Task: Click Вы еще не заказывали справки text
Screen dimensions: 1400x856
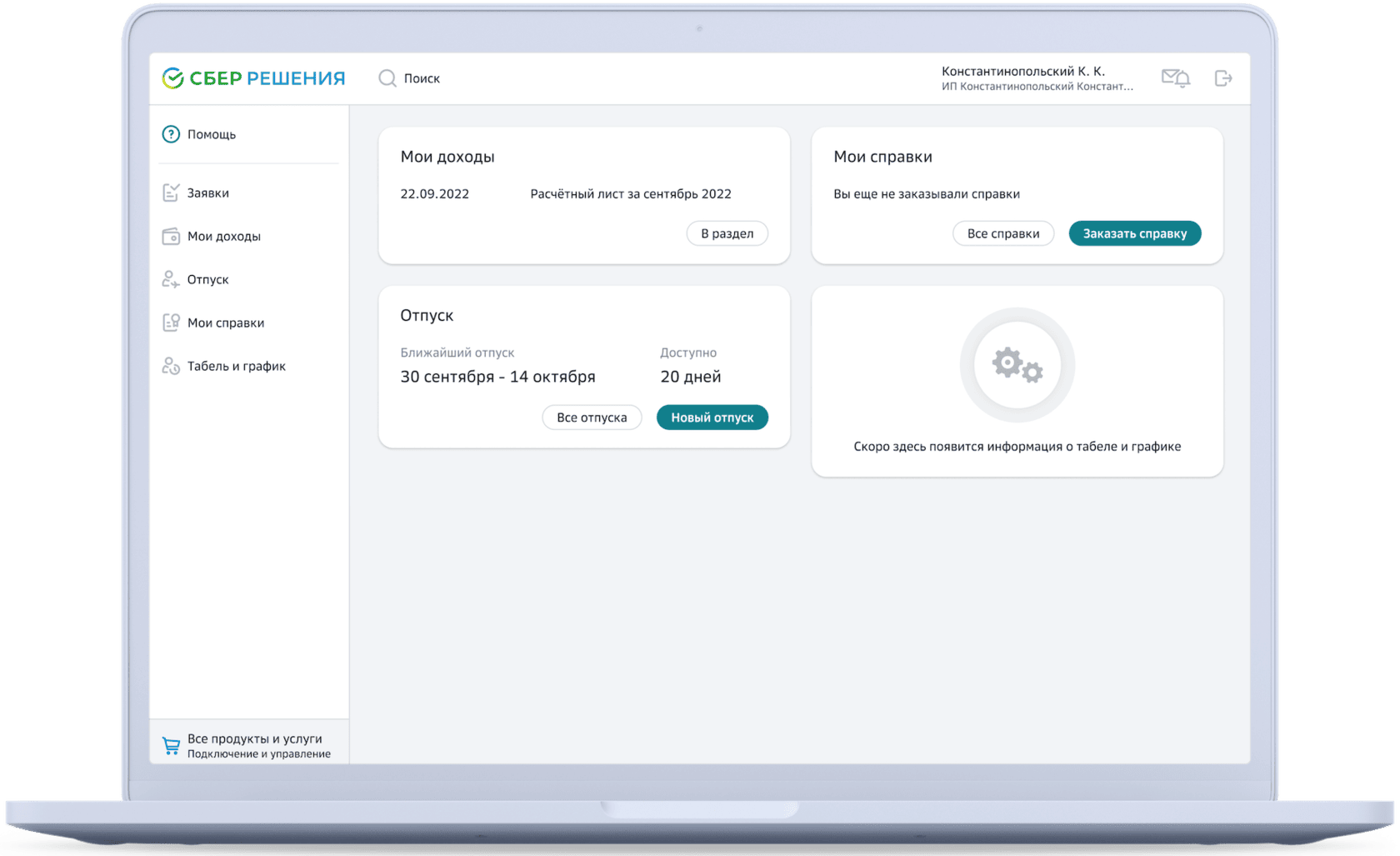Action: [x=926, y=194]
